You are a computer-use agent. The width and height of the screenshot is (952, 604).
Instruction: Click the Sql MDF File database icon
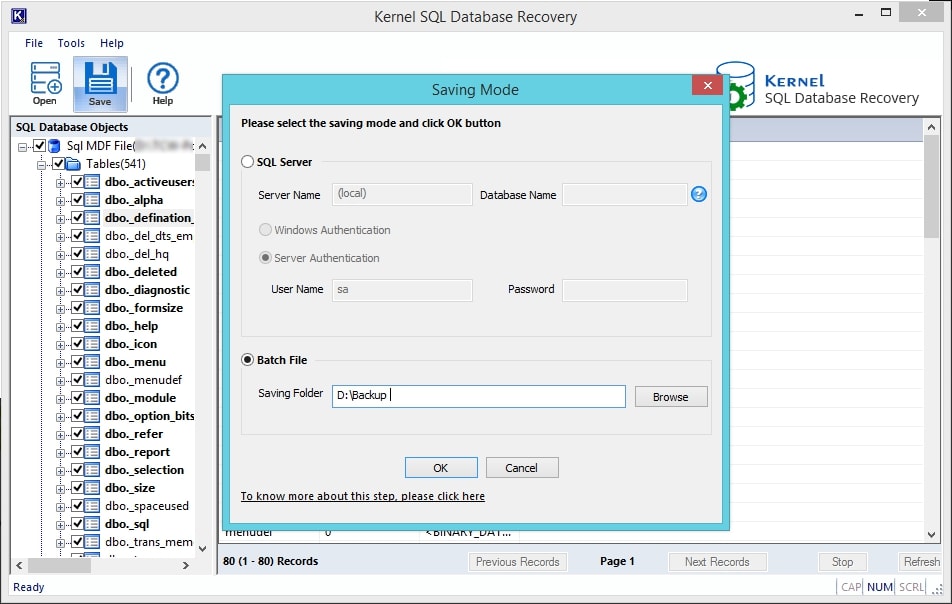(55, 146)
